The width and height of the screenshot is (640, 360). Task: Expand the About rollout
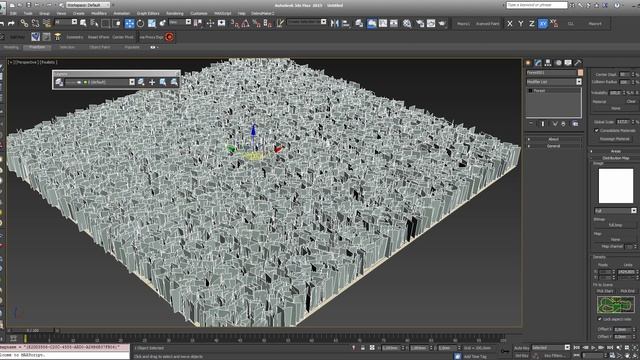tap(553, 139)
